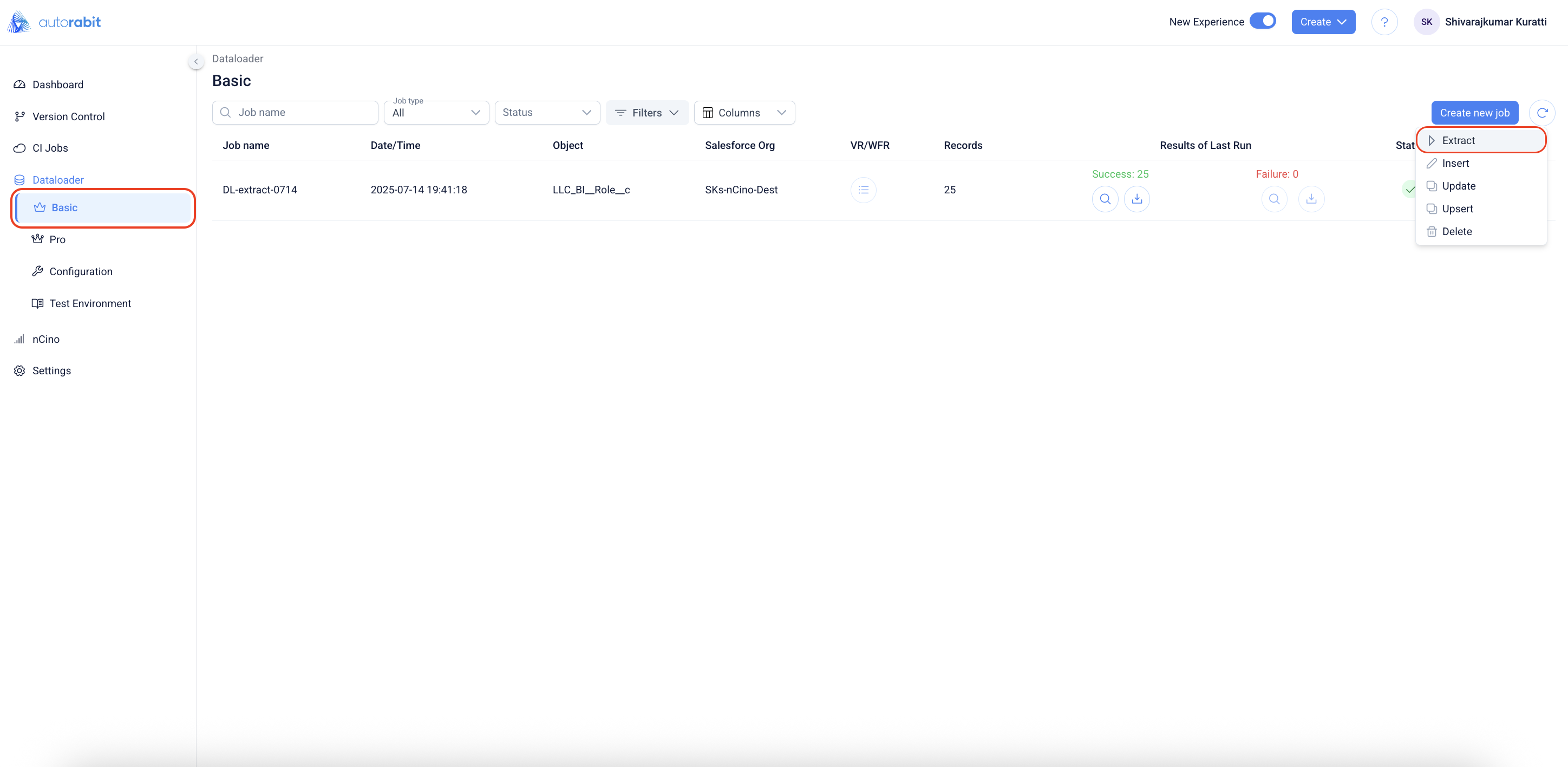Viewport: 1568px width, 767px height.
Task: Download success results file
Action: tap(1136, 199)
